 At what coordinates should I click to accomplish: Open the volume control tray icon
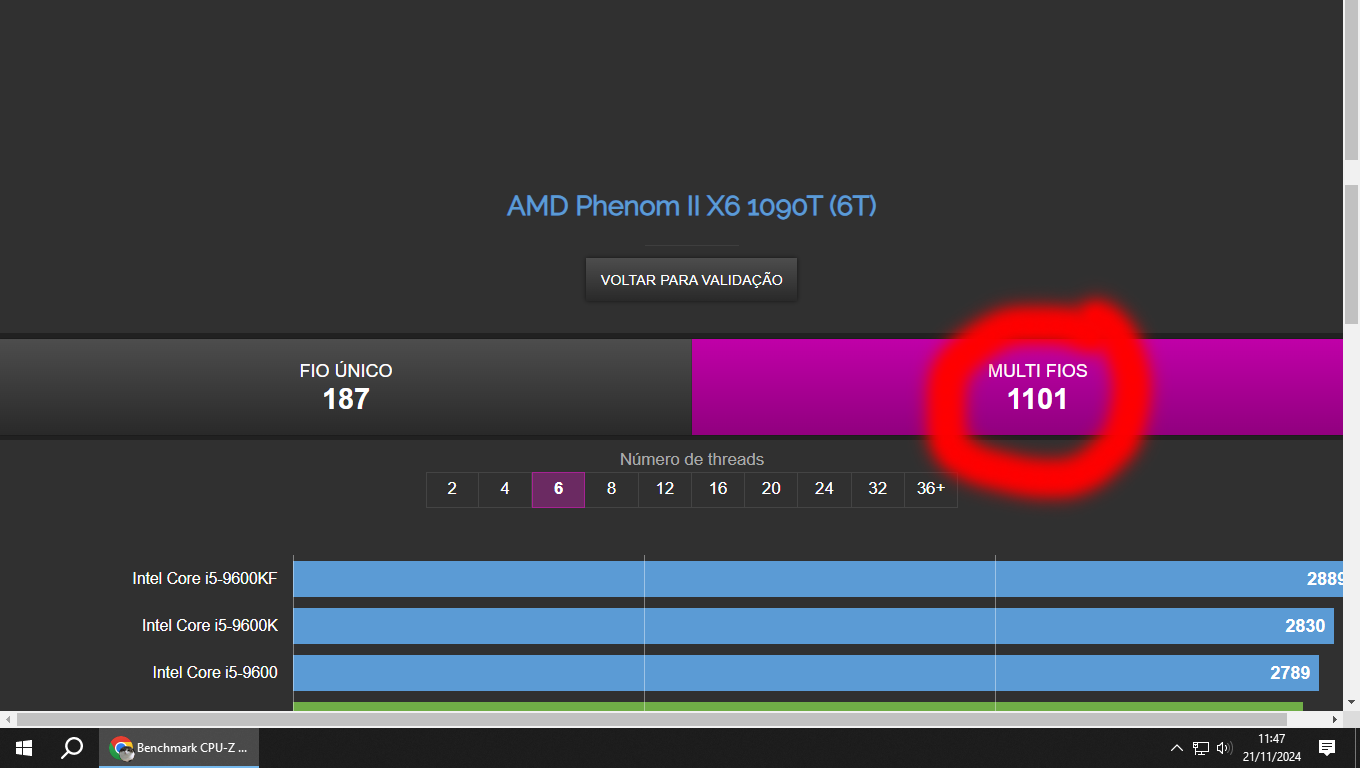(1224, 748)
